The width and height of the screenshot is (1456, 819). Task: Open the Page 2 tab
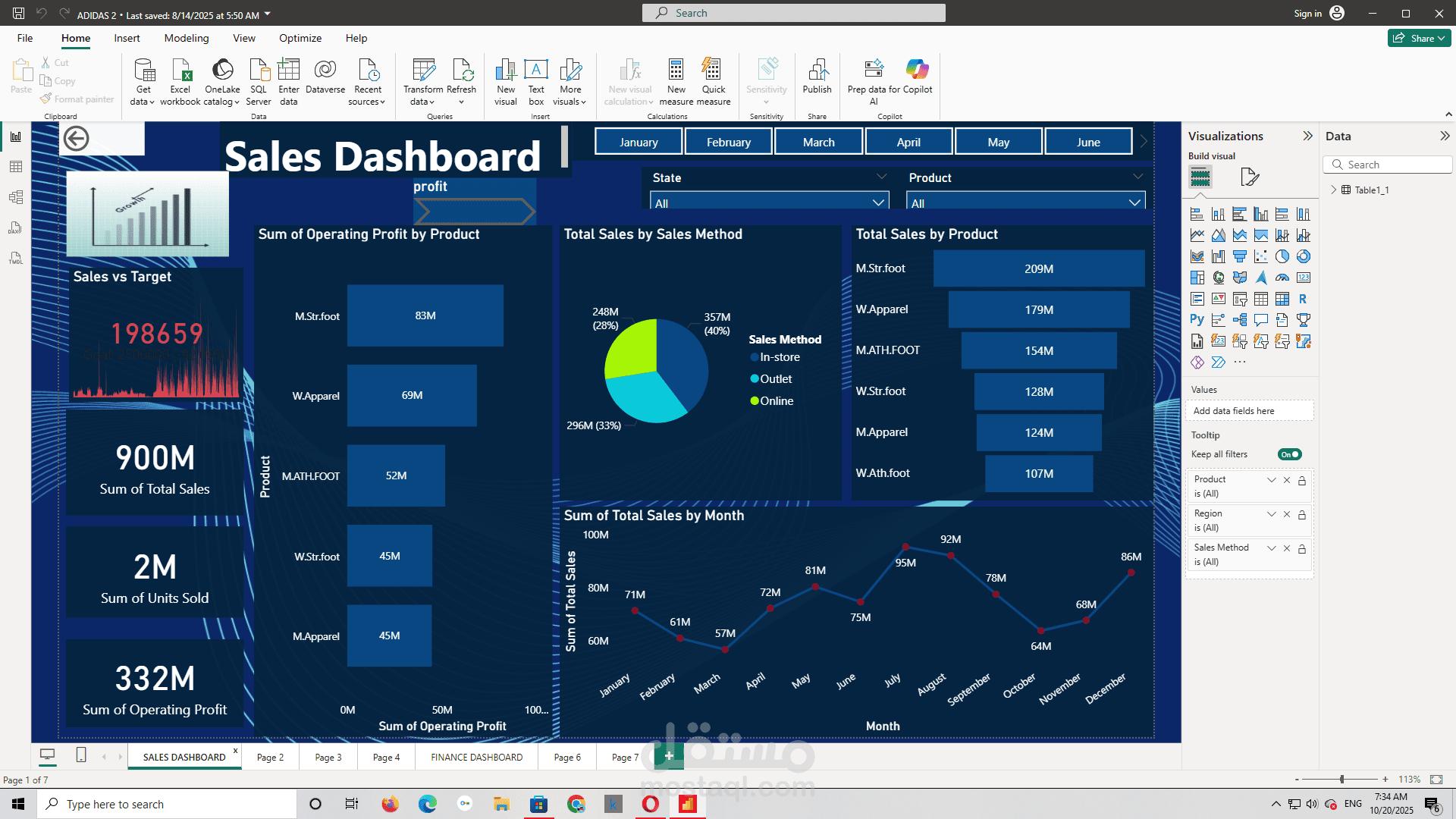(270, 758)
